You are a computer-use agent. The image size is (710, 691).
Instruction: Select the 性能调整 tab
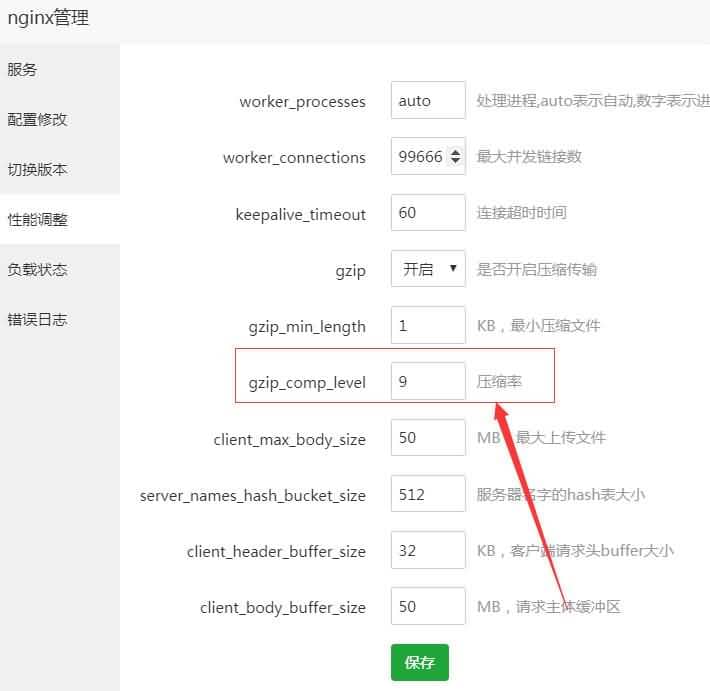point(60,220)
